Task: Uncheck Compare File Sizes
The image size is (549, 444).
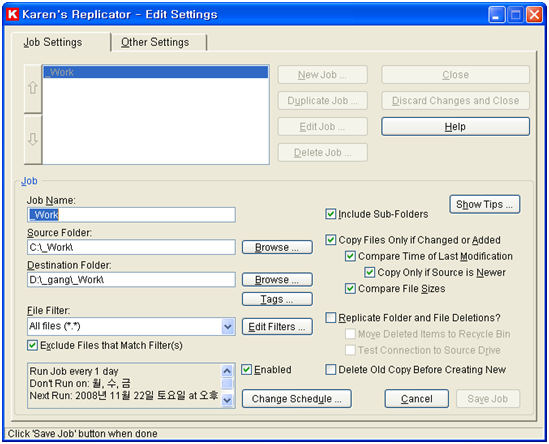Action: [350, 289]
